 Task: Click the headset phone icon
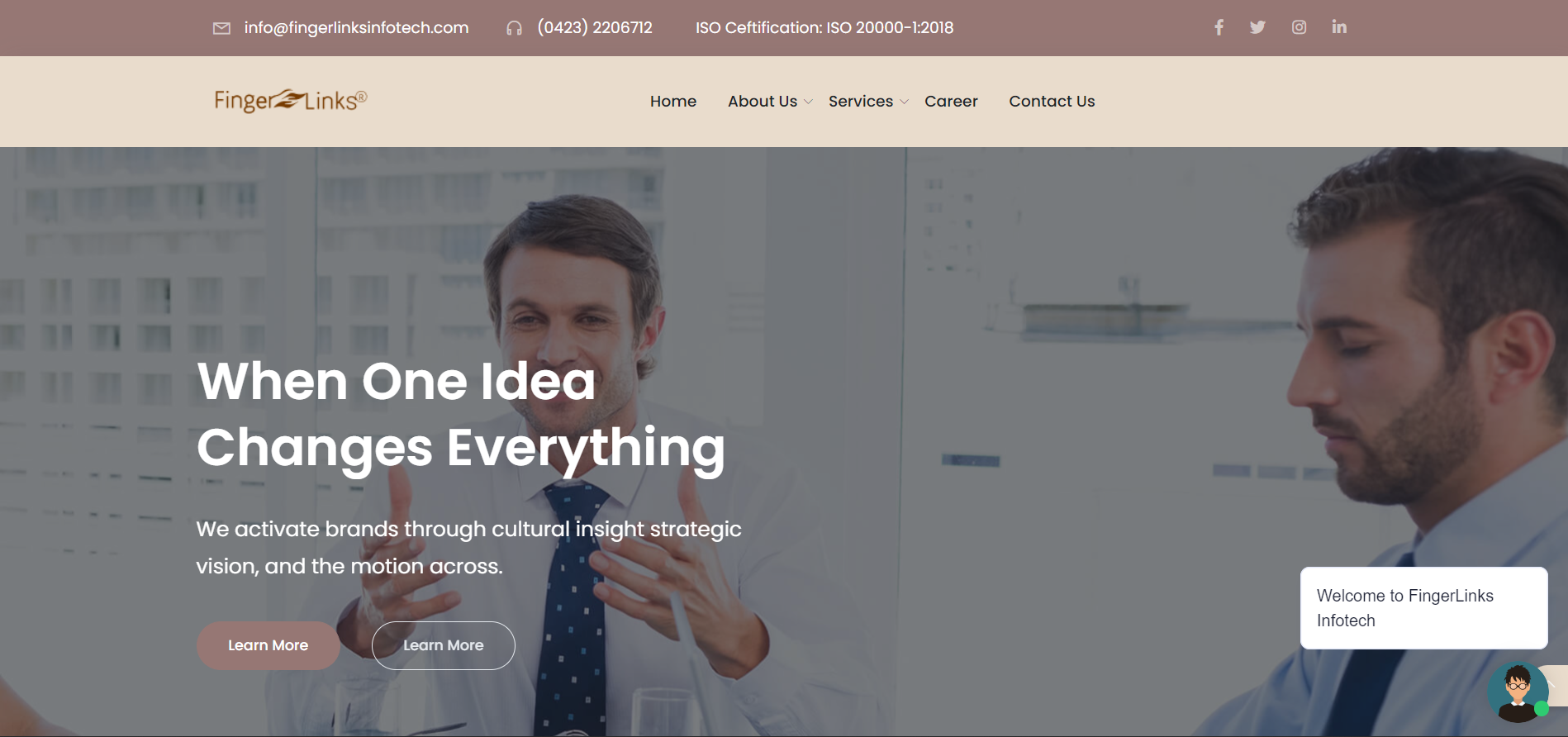coord(514,28)
